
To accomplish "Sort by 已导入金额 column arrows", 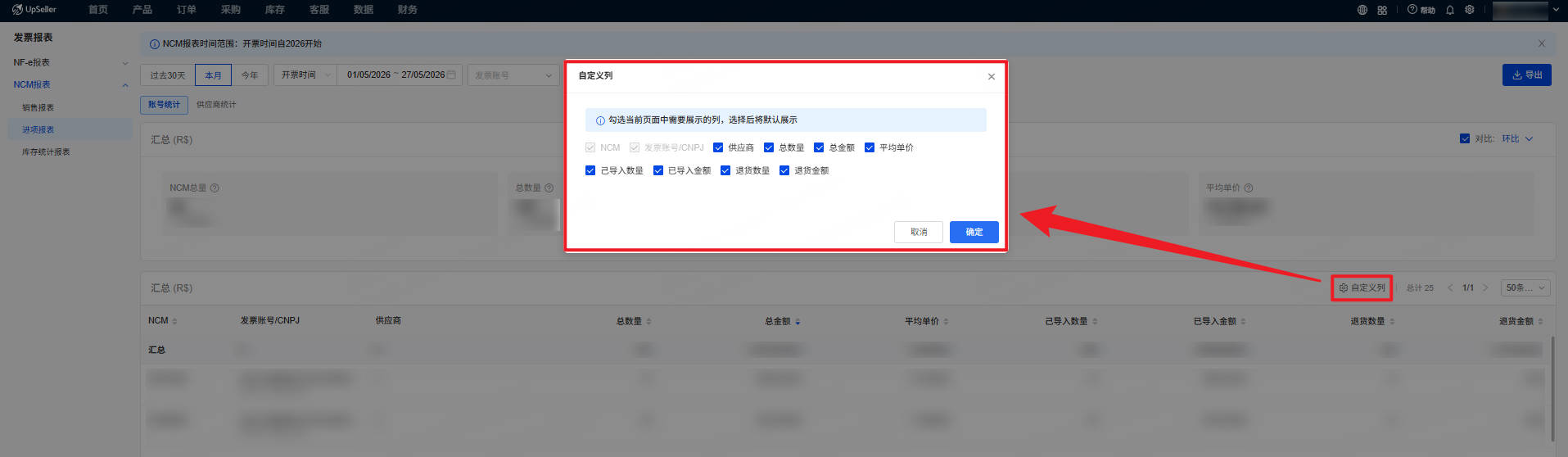I will [1243, 321].
